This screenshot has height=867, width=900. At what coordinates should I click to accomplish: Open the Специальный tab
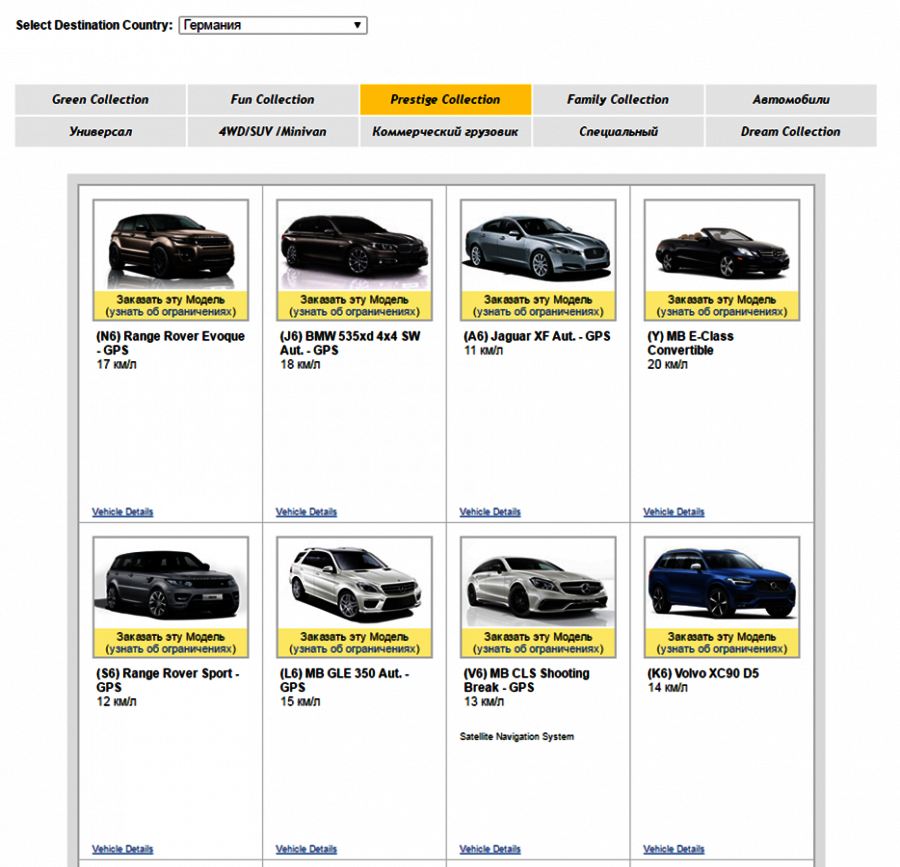[x=618, y=132]
